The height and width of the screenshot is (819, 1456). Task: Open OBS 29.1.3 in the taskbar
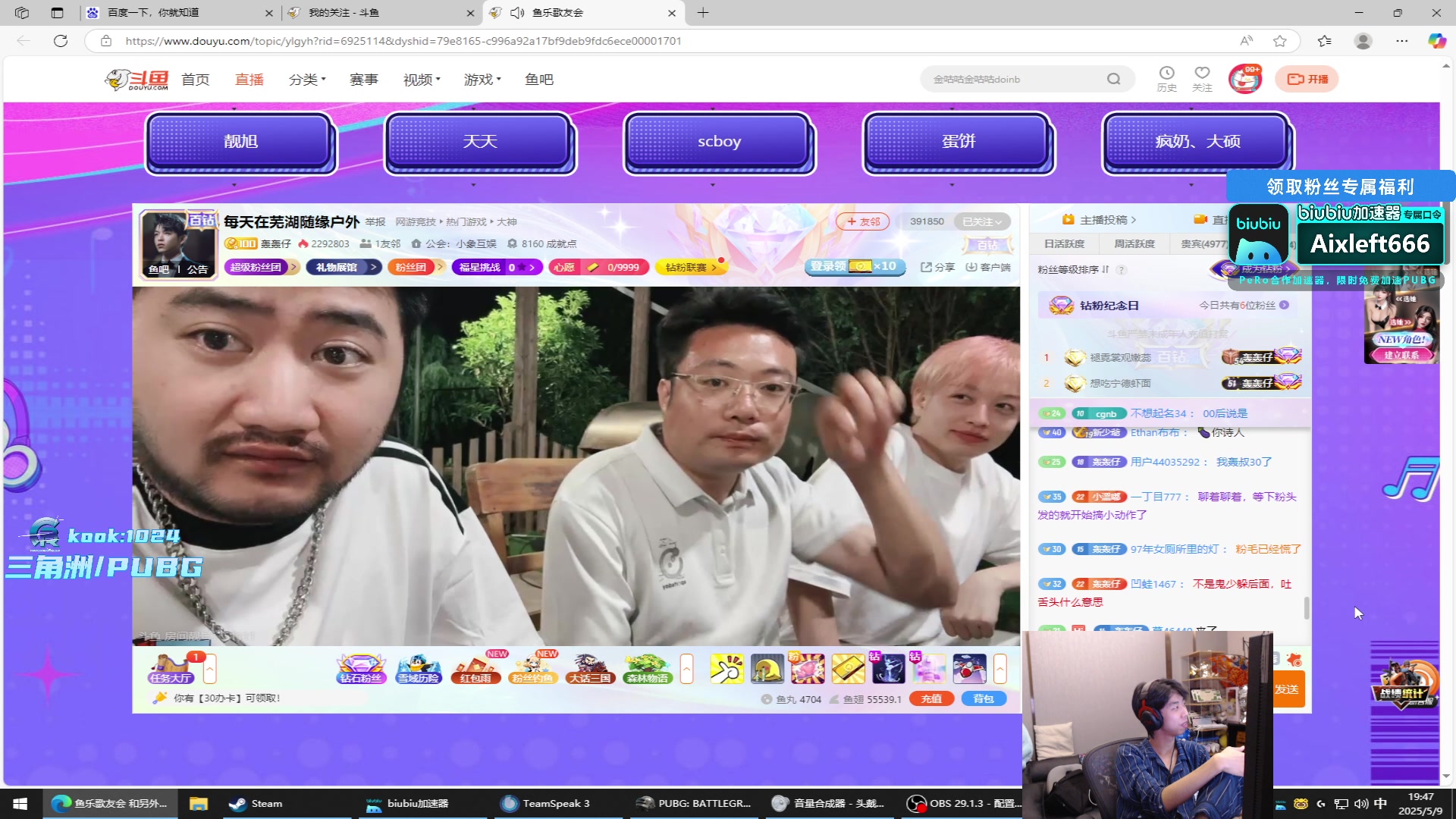(965, 804)
